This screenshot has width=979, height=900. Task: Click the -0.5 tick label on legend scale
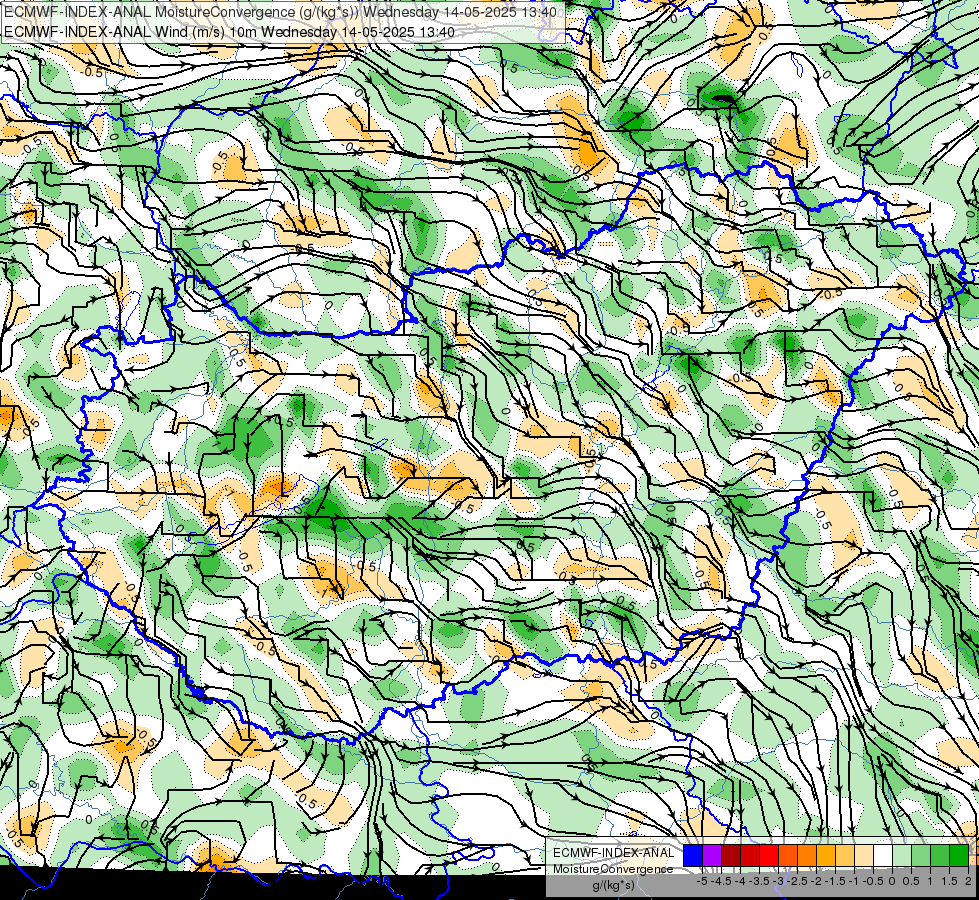873,881
